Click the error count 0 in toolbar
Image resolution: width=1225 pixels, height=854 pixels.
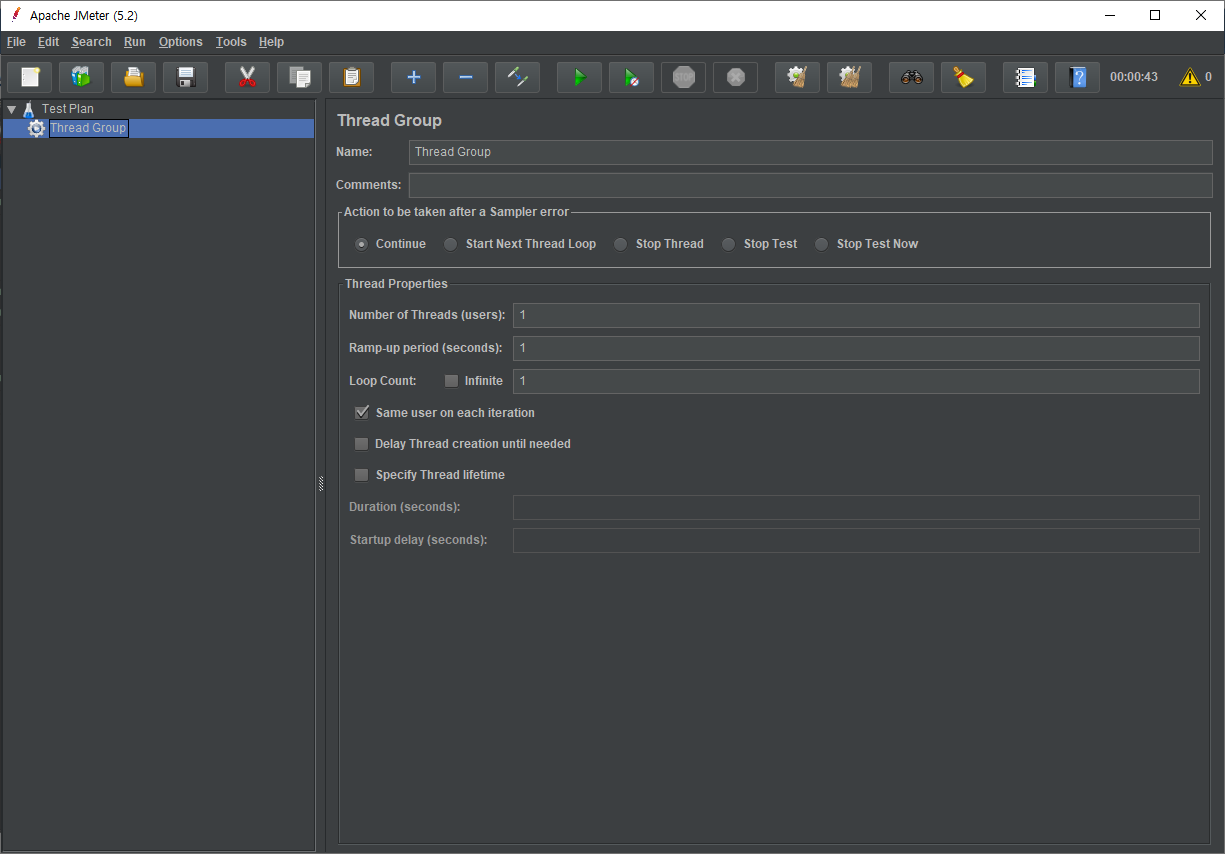point(1208,77)
